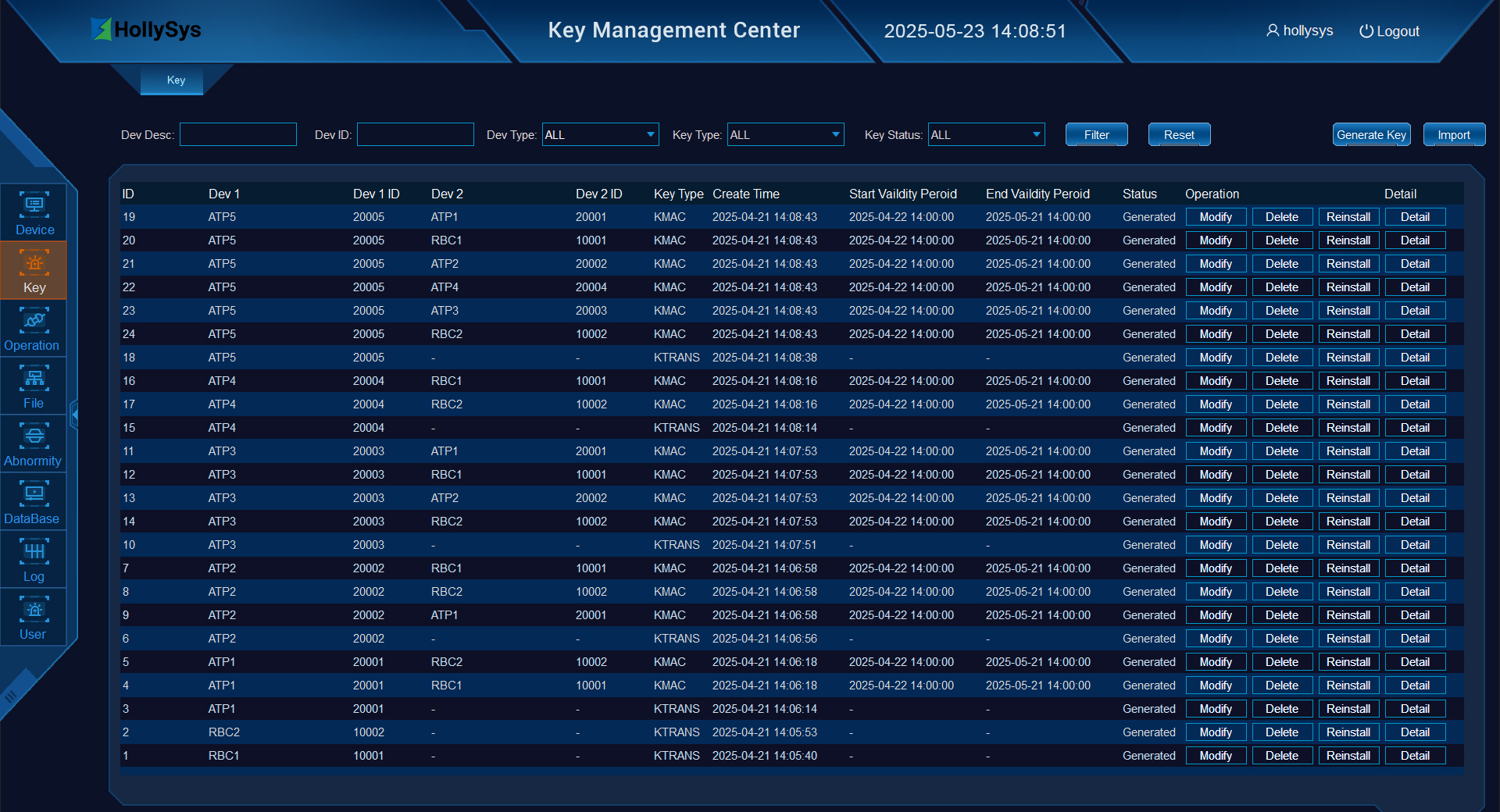Viewport: 1500px width, 812px height.
Task: Go to the Abnormity section icon
Action: pyautogui.click(x=34, y=436)
